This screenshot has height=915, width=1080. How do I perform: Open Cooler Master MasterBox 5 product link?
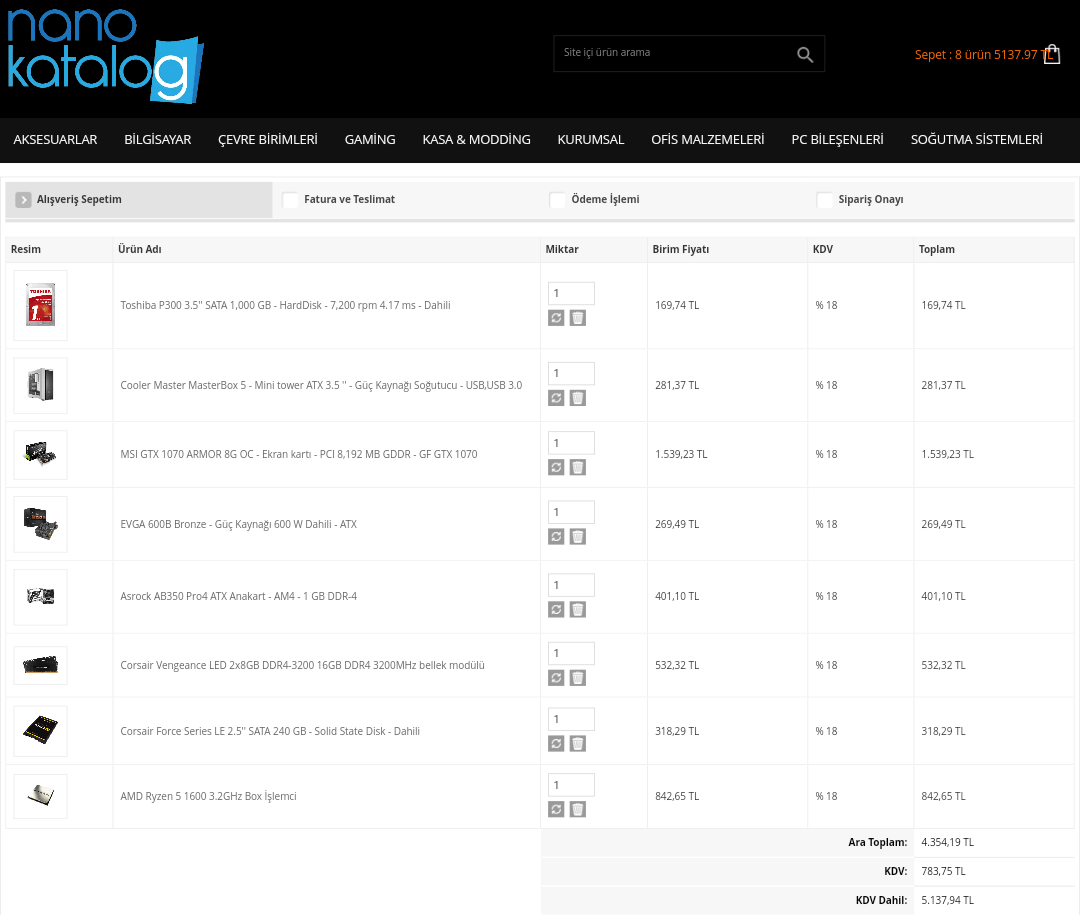(321, 385)
